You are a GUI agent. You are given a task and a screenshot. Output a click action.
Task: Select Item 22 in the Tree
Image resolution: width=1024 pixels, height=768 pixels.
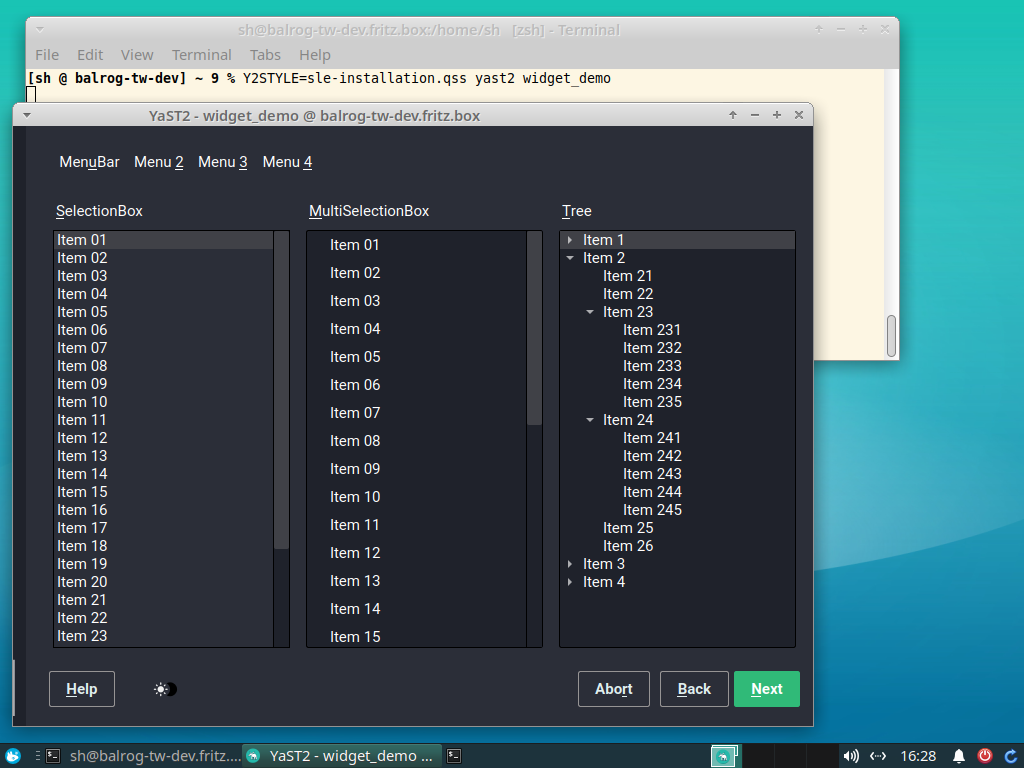coord(628,294)
